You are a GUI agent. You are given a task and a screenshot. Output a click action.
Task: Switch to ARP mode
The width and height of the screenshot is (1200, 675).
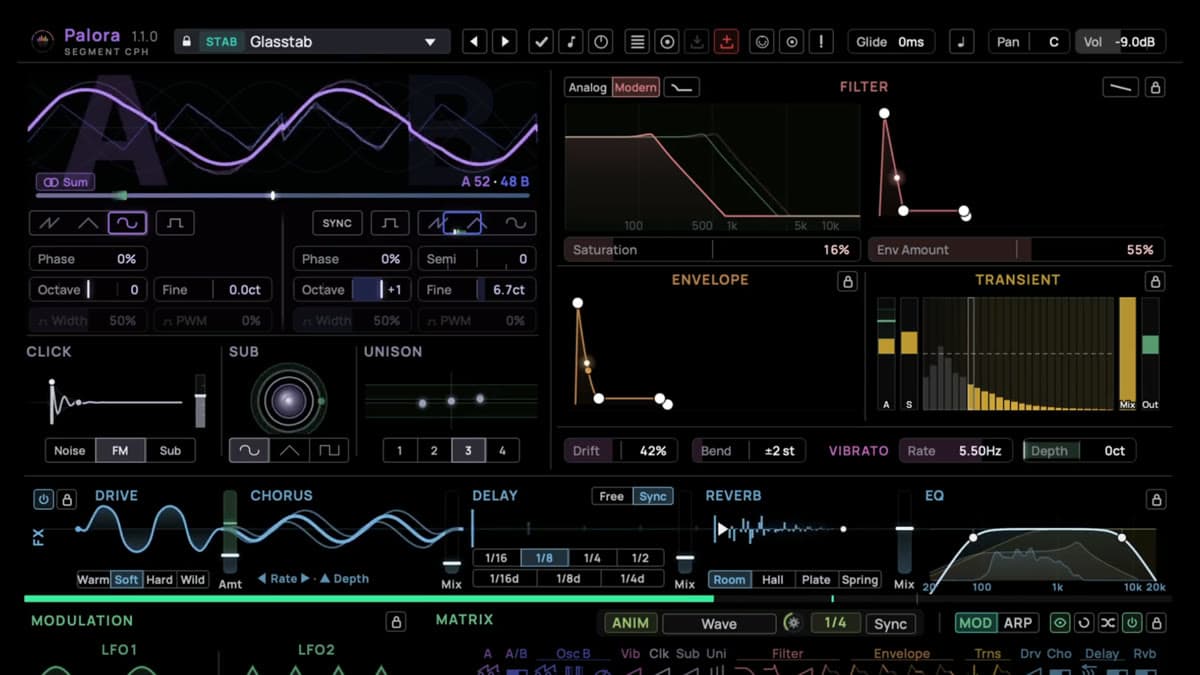click(x=1018, y=623)
